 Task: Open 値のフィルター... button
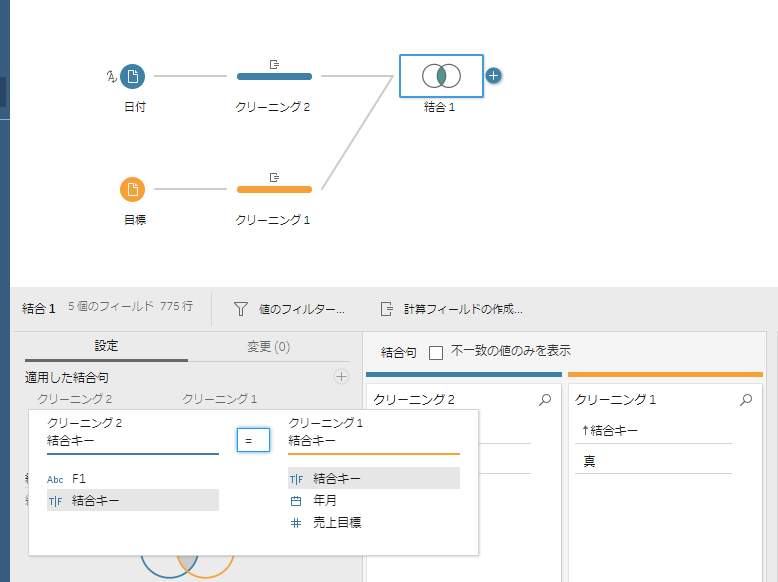(290, 309)
